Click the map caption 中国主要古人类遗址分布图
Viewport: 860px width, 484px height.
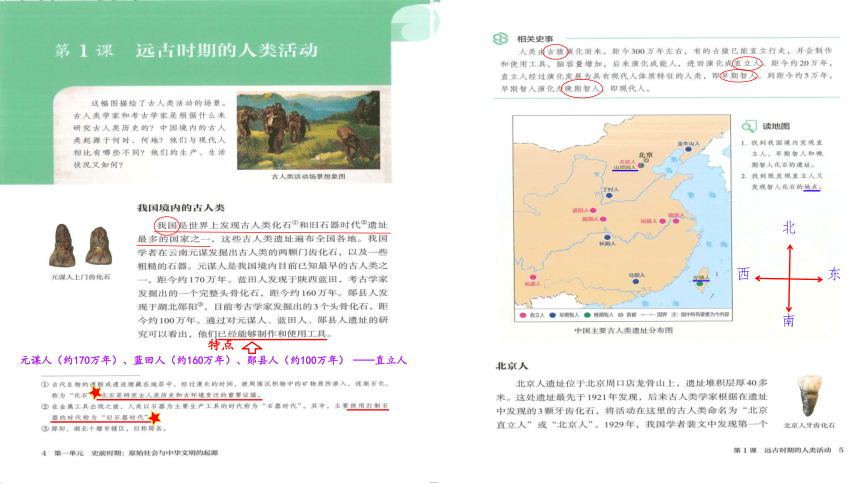point(623,330)
